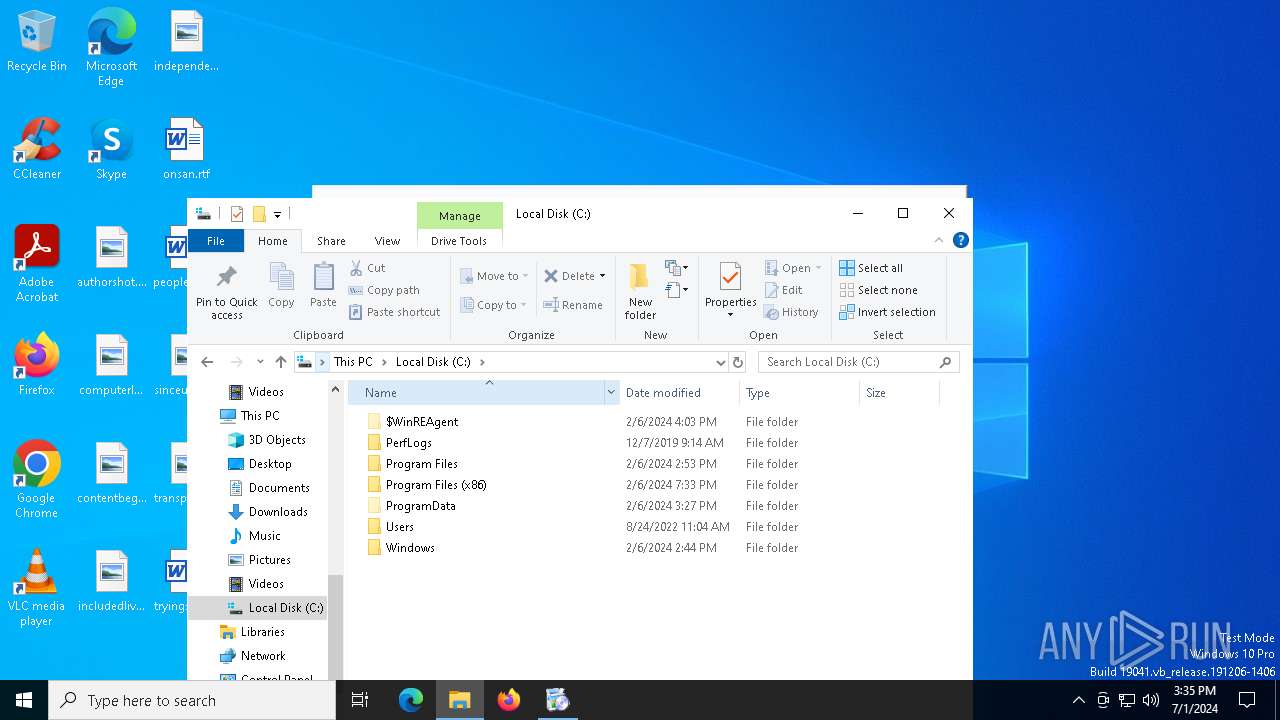Select Network in navigation pane
This screenshot has width=1280, height=720.
(263, 656)
